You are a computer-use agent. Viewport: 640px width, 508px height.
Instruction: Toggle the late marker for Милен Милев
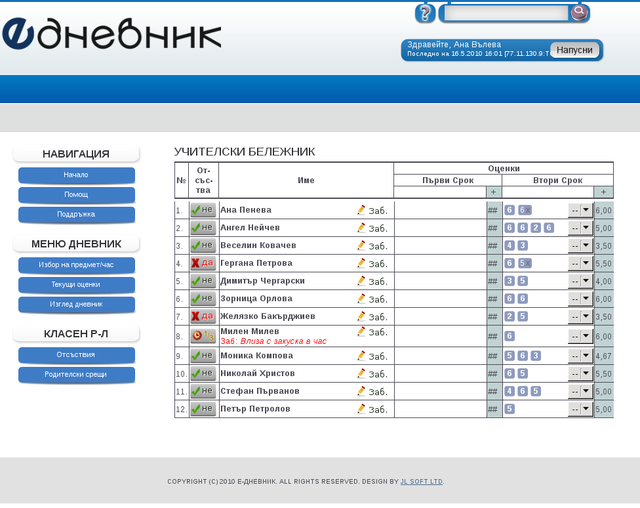point(202,336)
